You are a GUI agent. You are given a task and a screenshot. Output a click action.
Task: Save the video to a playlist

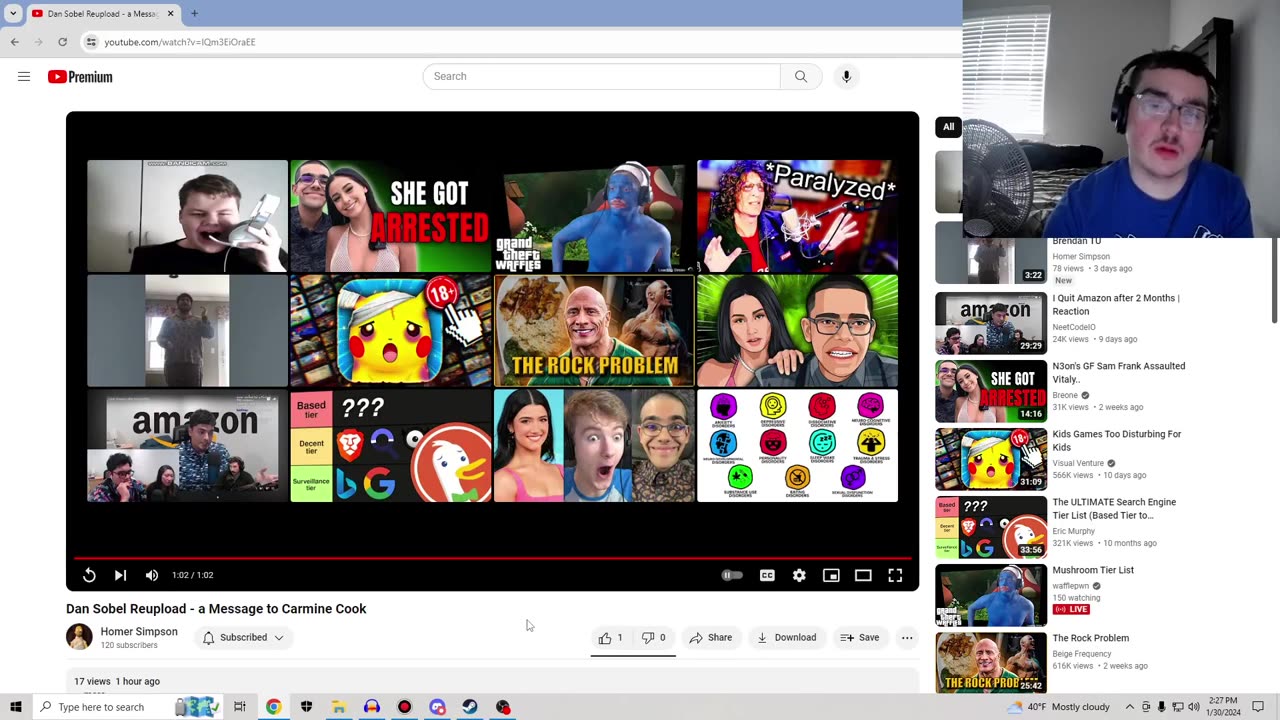[x=860, y=637]
